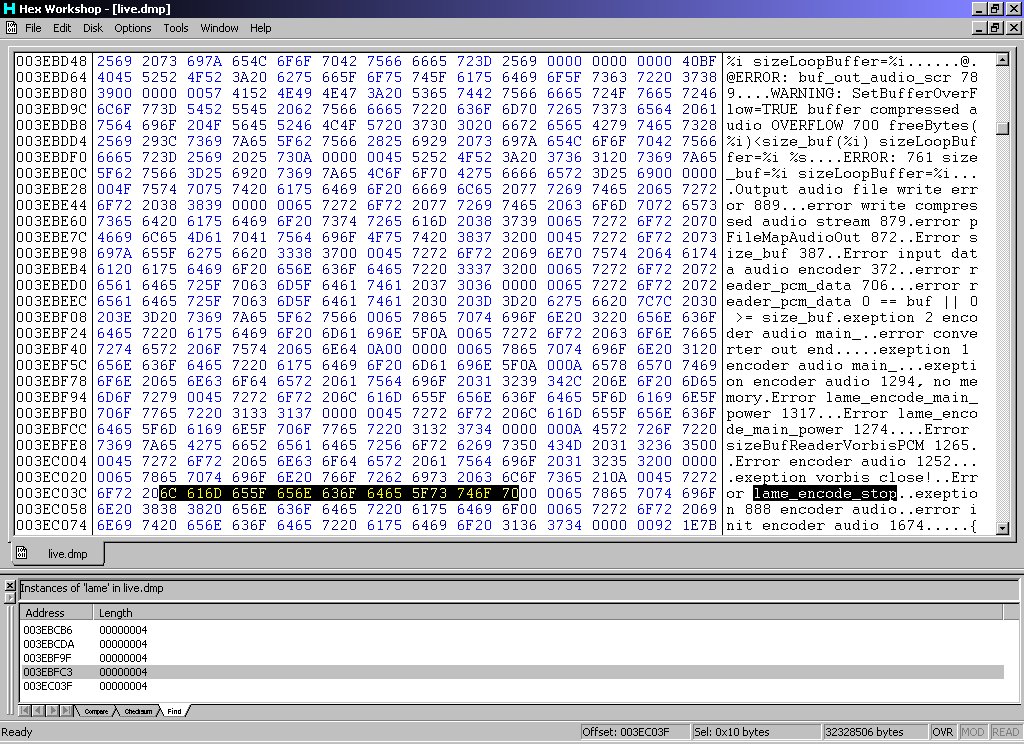Screen dimensions: 1024x744
Task: Click the hex view scroll-down arrow
Action: [1002, 528]
